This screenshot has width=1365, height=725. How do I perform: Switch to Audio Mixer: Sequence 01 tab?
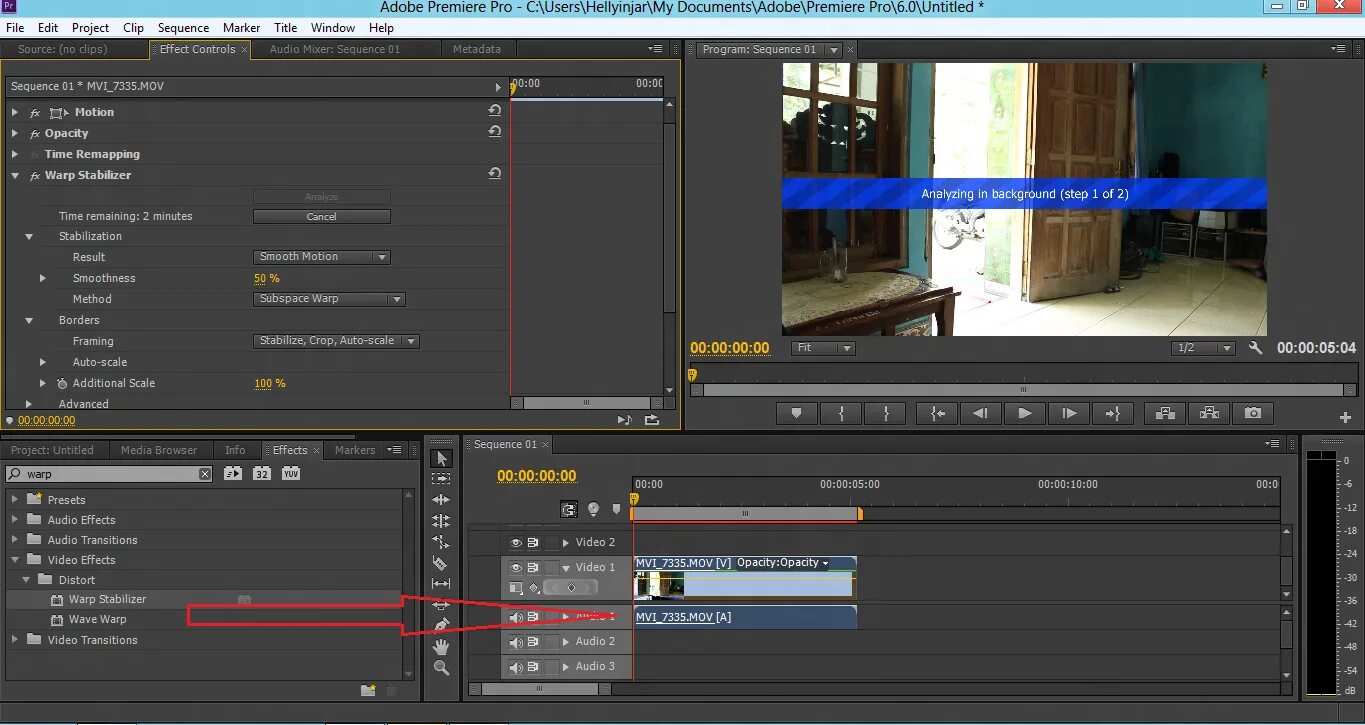335,49
